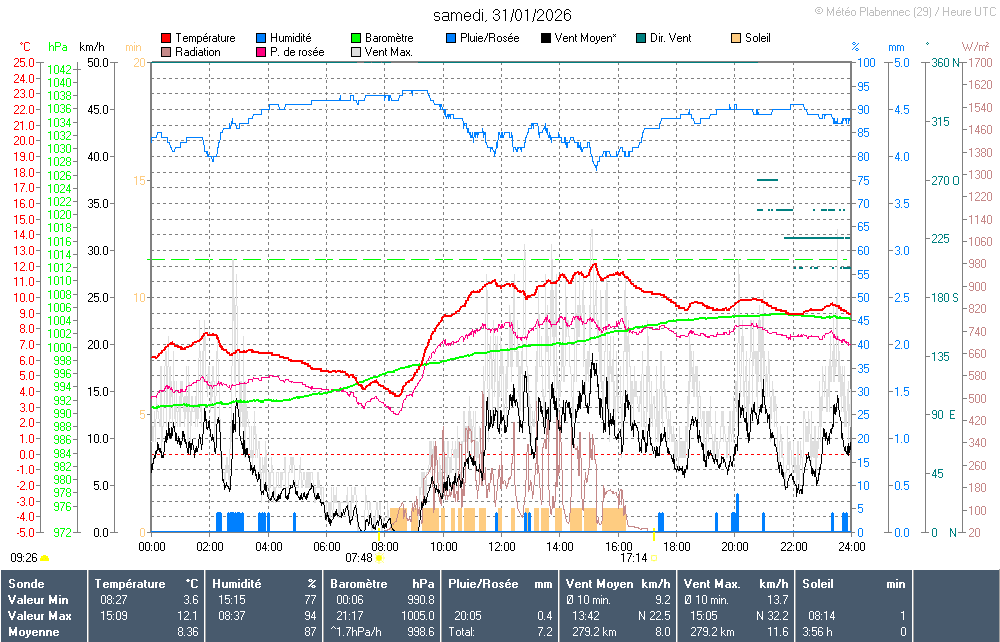Click the green Baromètre legend square
1000x642 pixels.
[356, 38]
